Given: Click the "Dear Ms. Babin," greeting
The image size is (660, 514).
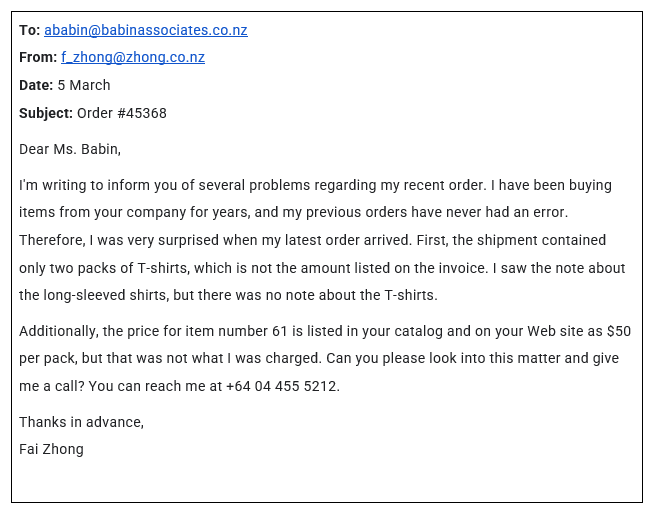Looking at the screenshot, I should (x=70, y=149).
